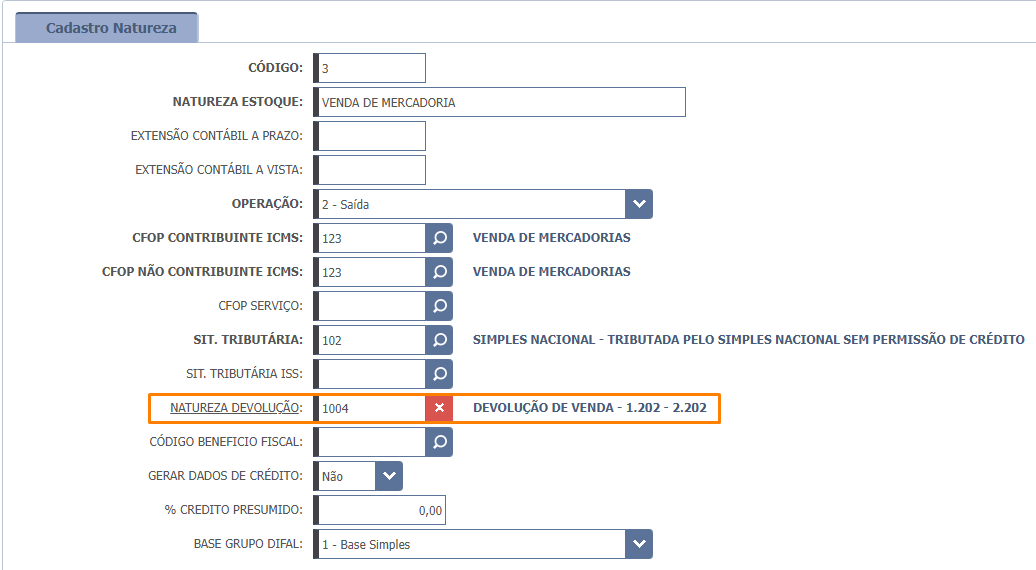Image resolution: width=1036 pixels, height=570 pixels.
Task: Click magnifier beside CFOP Não Contribuinte ICMS
Action: click(x=439, y=272)
